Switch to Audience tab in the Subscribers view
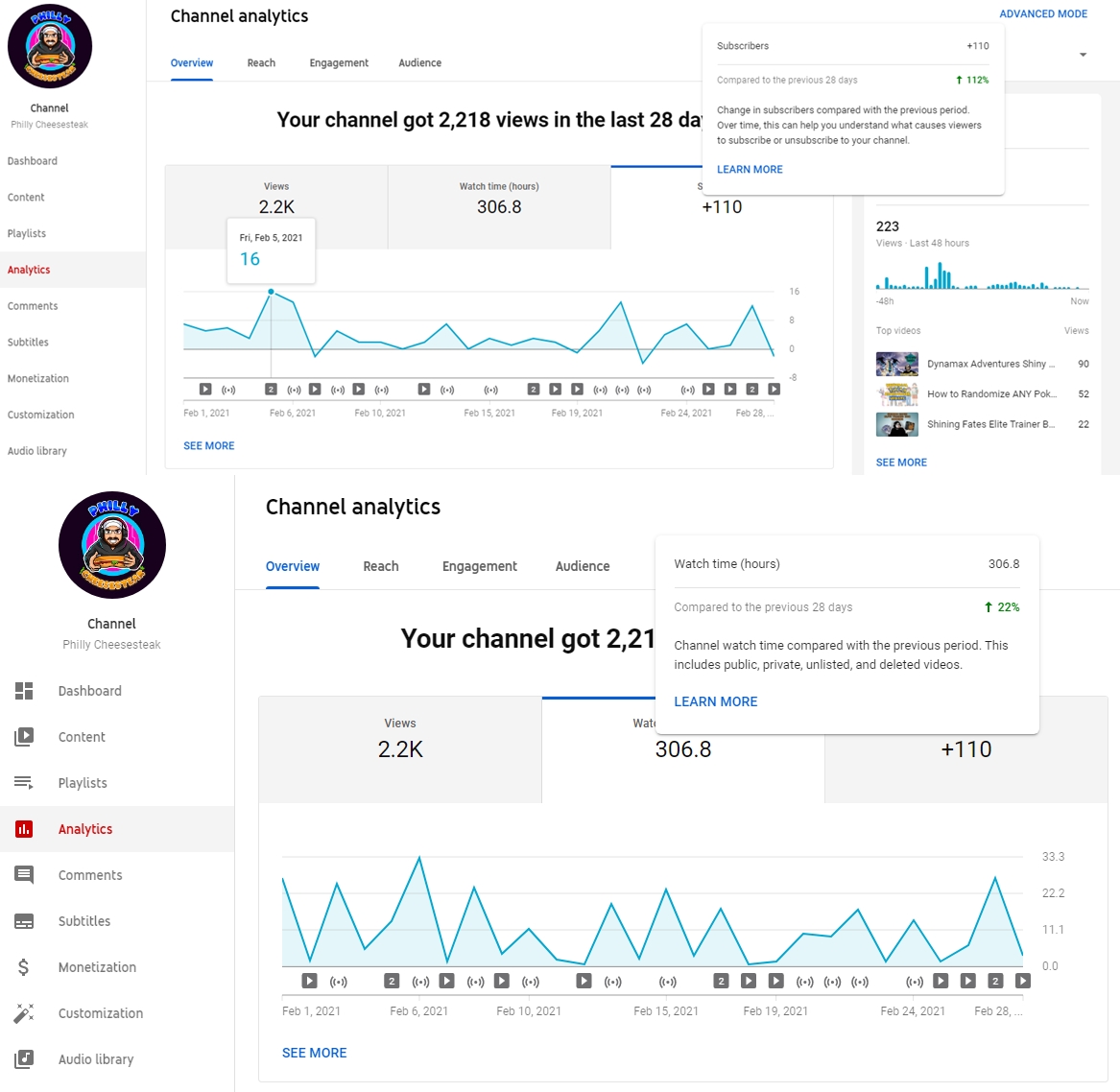The image size is (1120, 1092). [x=420, y=62]
